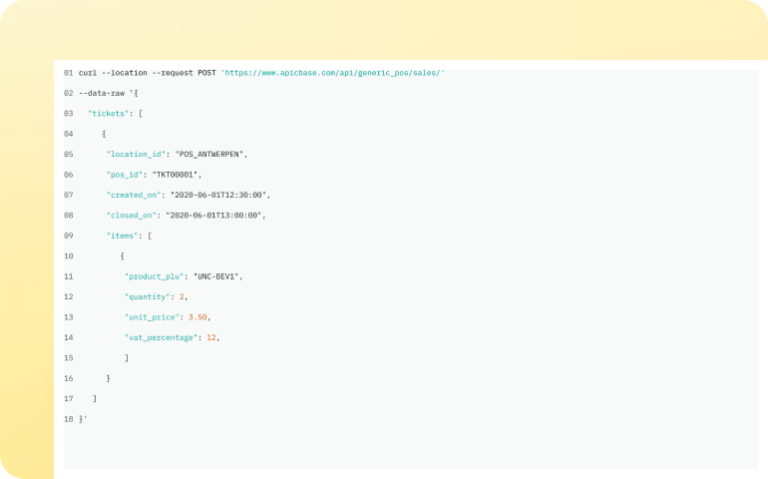This screenshot has width=768, height=479.
Task: Click the quantity value 2
Action: pyautogui.click(x=181, y=297)
